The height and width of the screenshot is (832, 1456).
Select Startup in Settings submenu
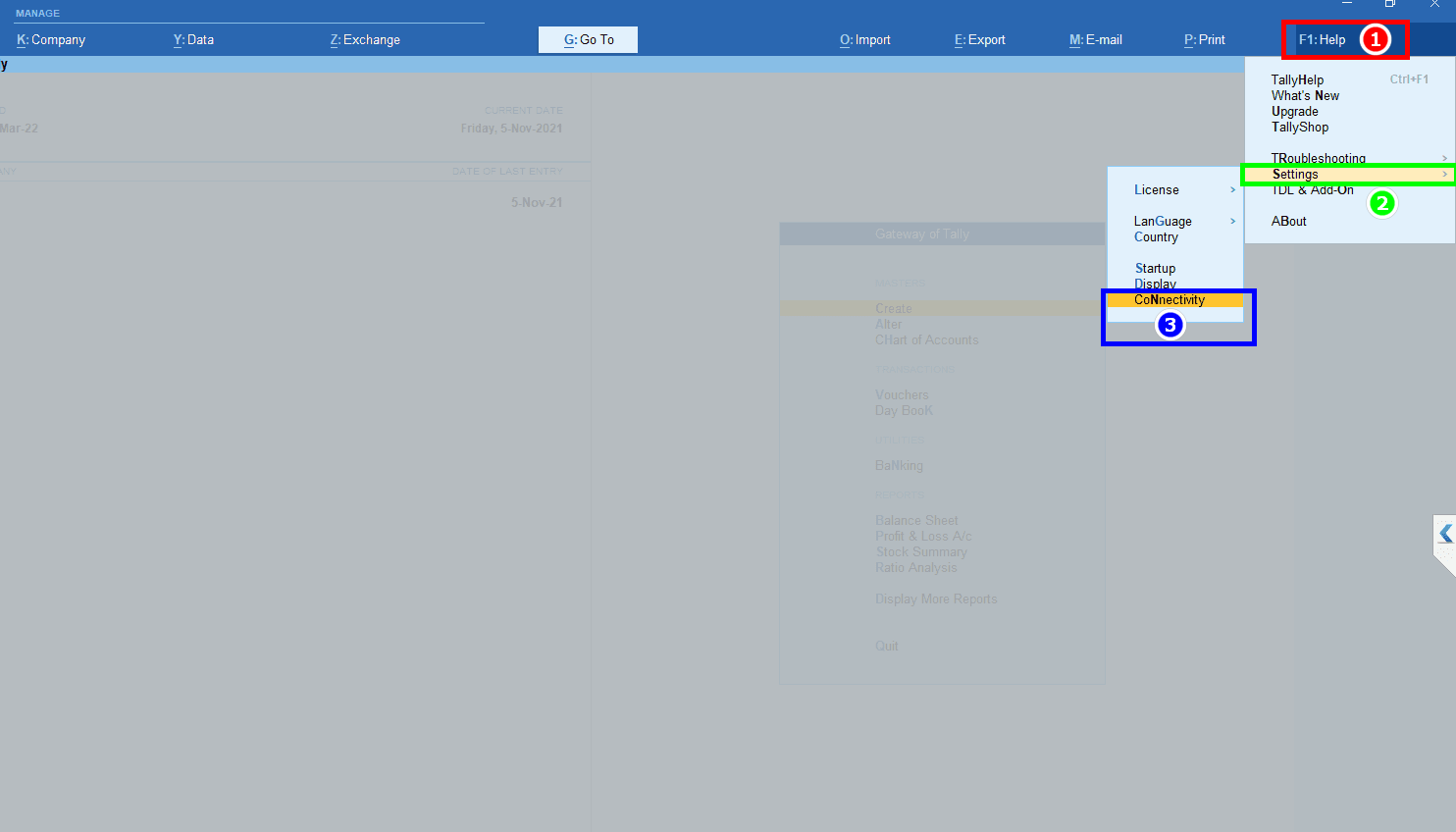tap(1155, 268)
